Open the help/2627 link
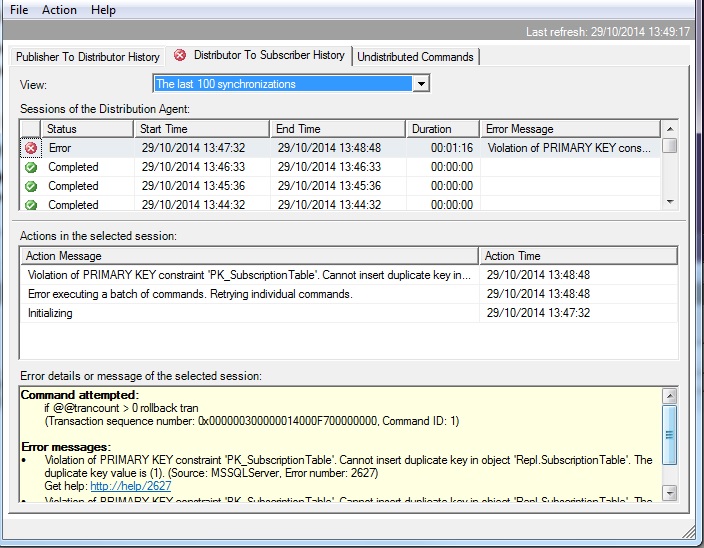This screenshot has width=704, height=548. tap(130, 486)
